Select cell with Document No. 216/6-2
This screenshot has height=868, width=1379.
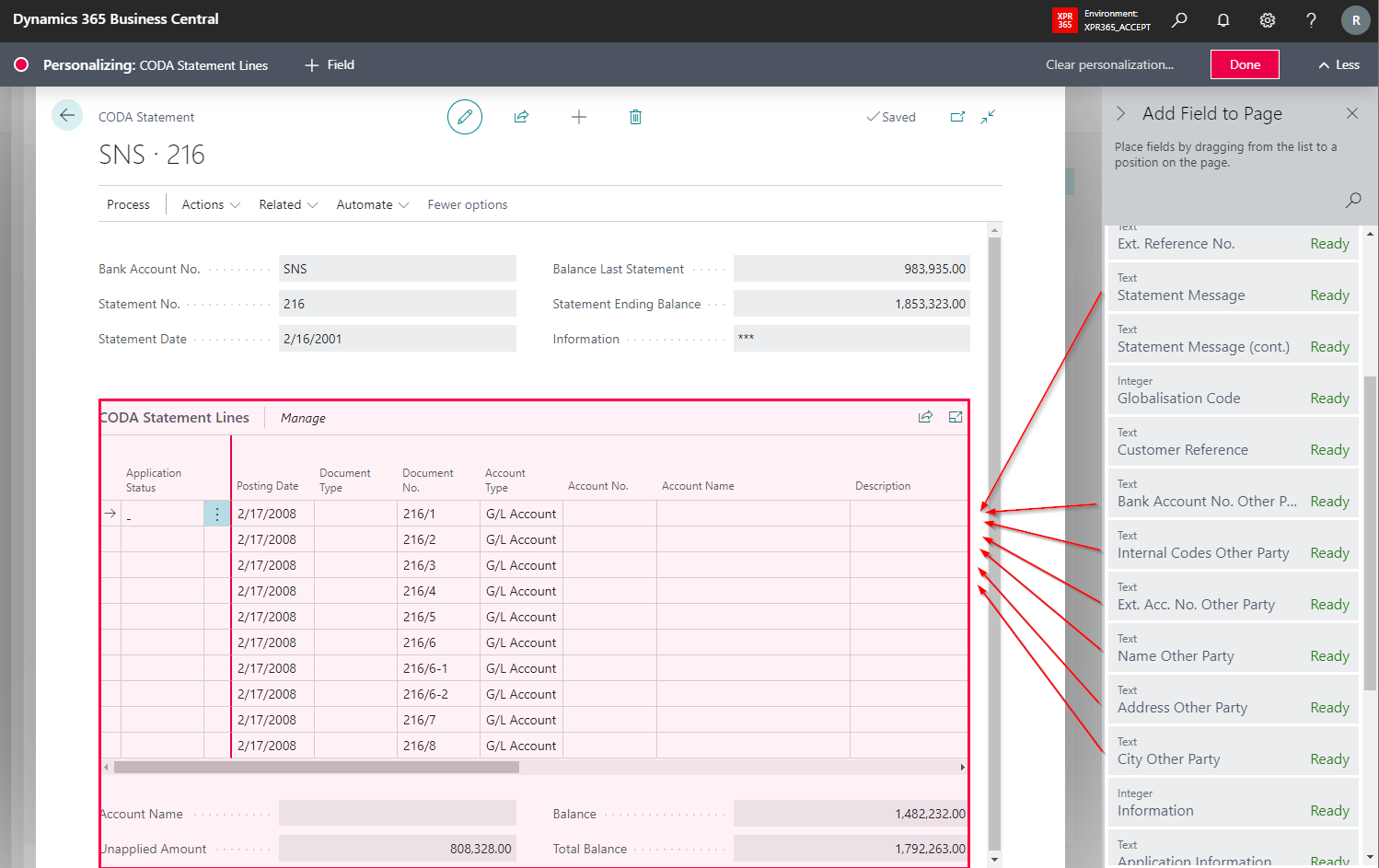438,694
